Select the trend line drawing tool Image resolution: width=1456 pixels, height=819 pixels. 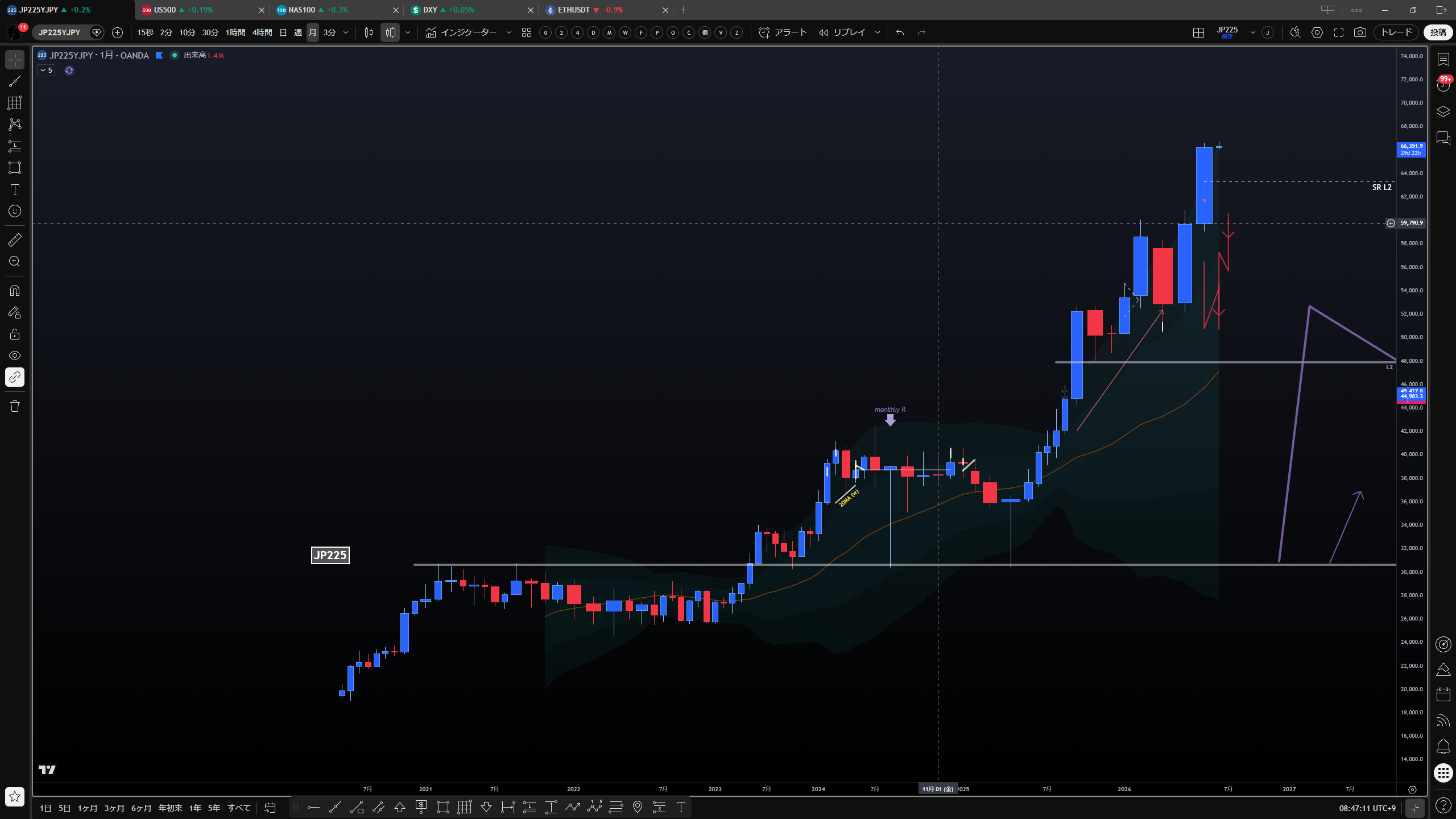pyautogui.click(x=15, y=81)
